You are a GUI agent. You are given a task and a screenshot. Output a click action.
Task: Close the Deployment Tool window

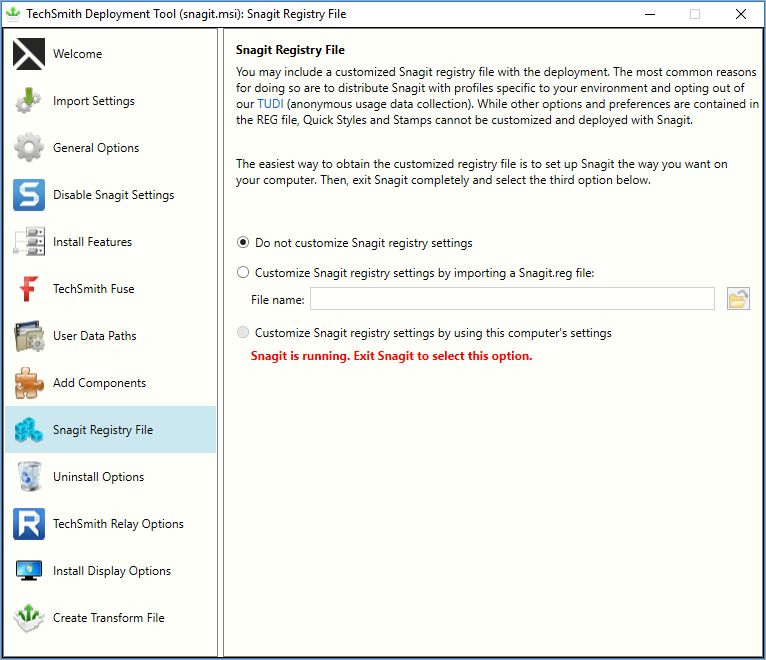741,14
